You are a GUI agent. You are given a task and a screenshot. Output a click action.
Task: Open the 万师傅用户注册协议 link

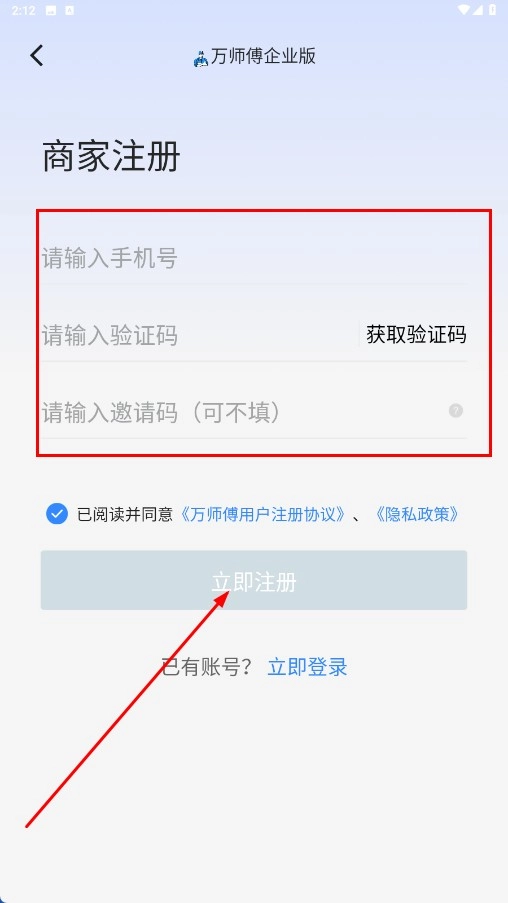[x=263, y=514]
